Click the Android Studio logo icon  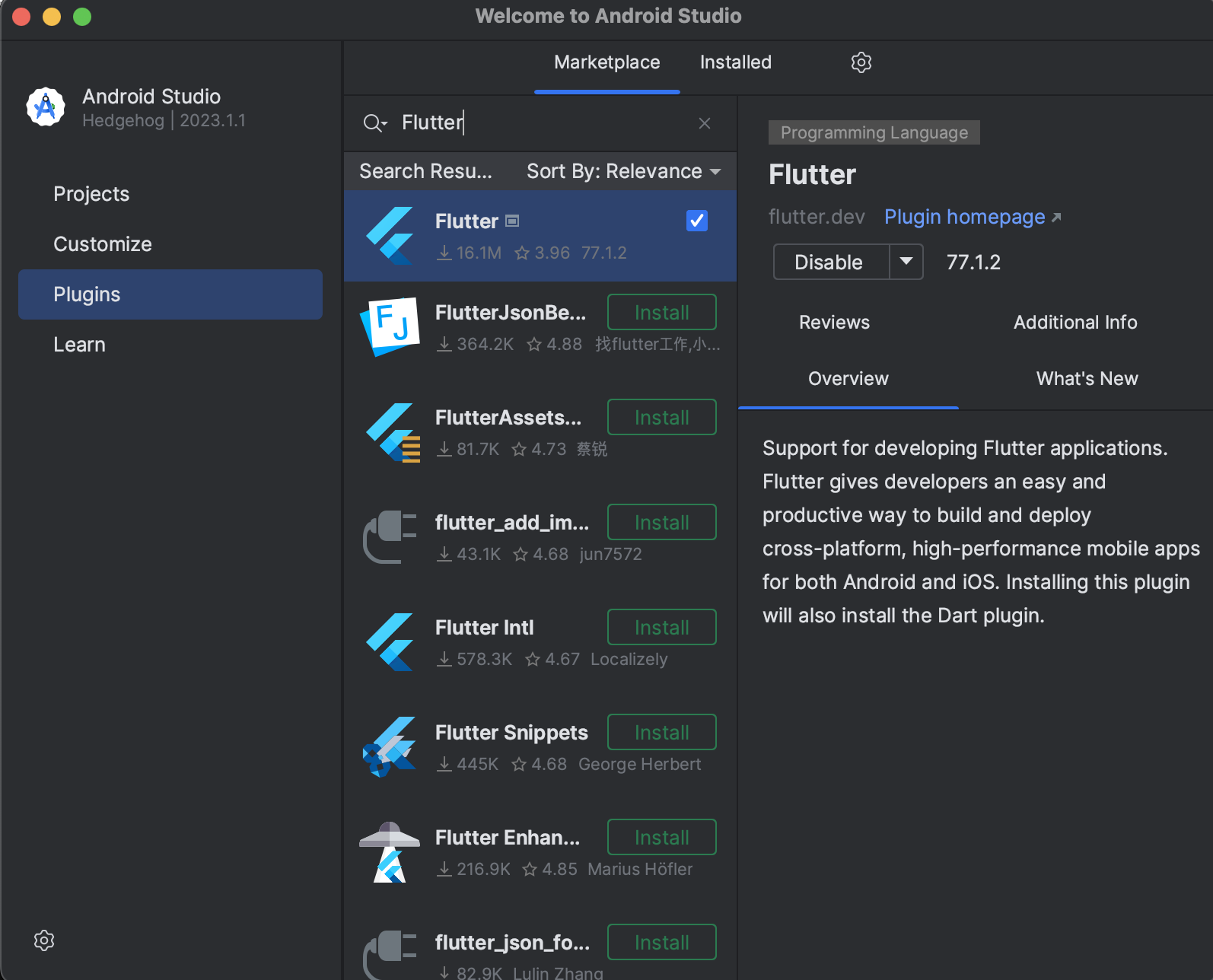click(x=46, y=107)
